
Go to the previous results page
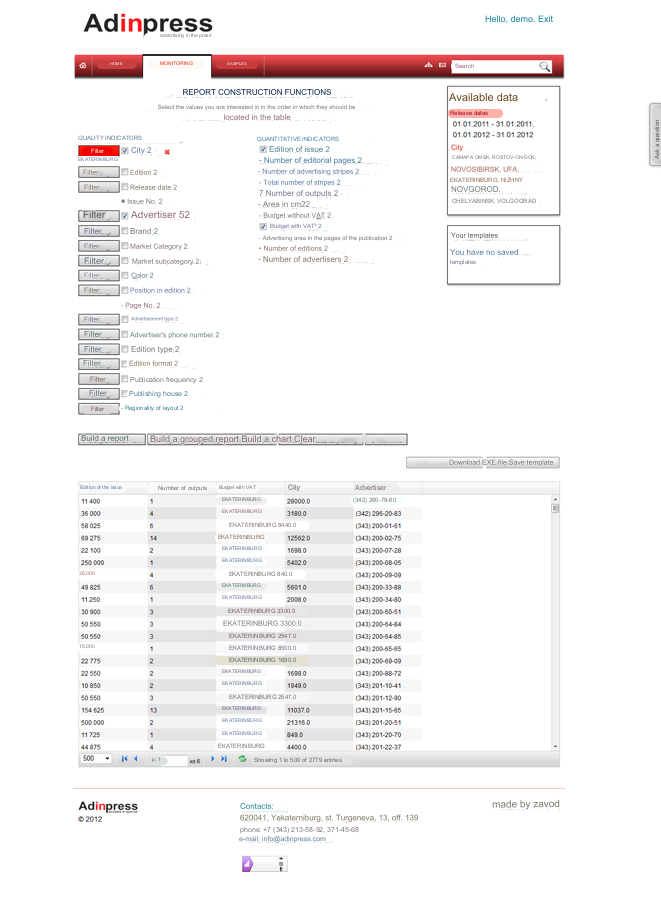click(136, 759)
